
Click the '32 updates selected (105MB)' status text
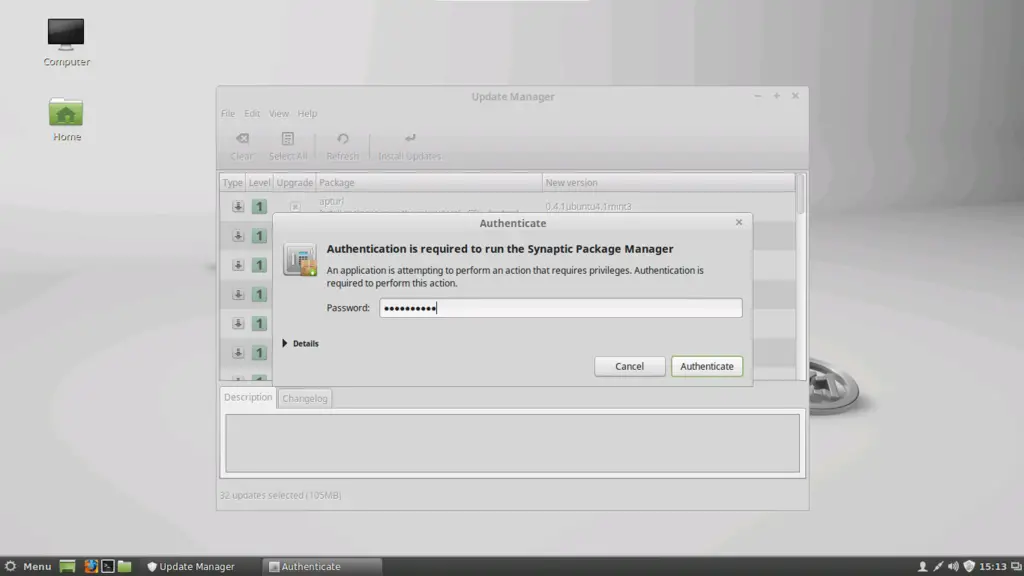[x=280, y=496]
